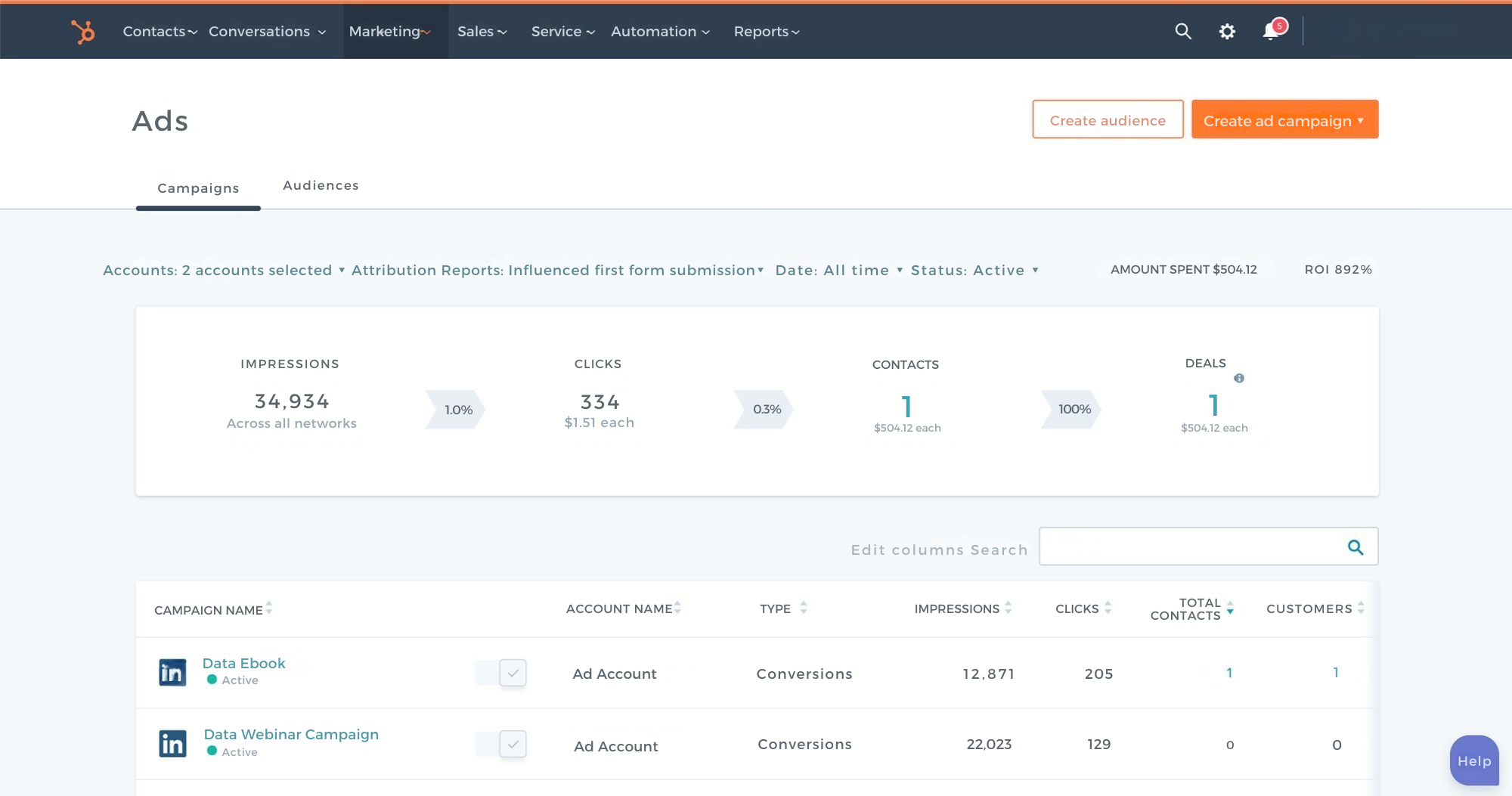Click Ad Account cell in Data Ebook row

[615, 674]
